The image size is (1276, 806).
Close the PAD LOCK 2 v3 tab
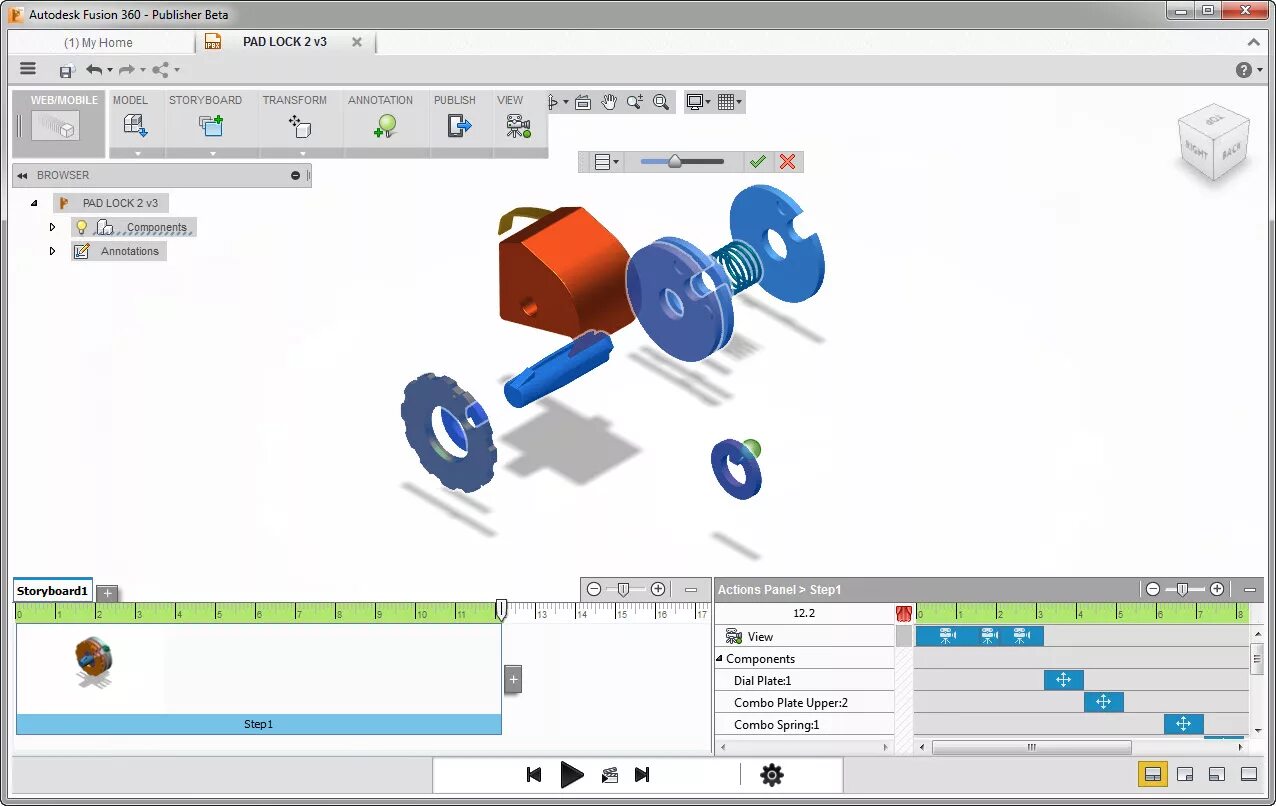pyautogui.click(x=357, y=42)
